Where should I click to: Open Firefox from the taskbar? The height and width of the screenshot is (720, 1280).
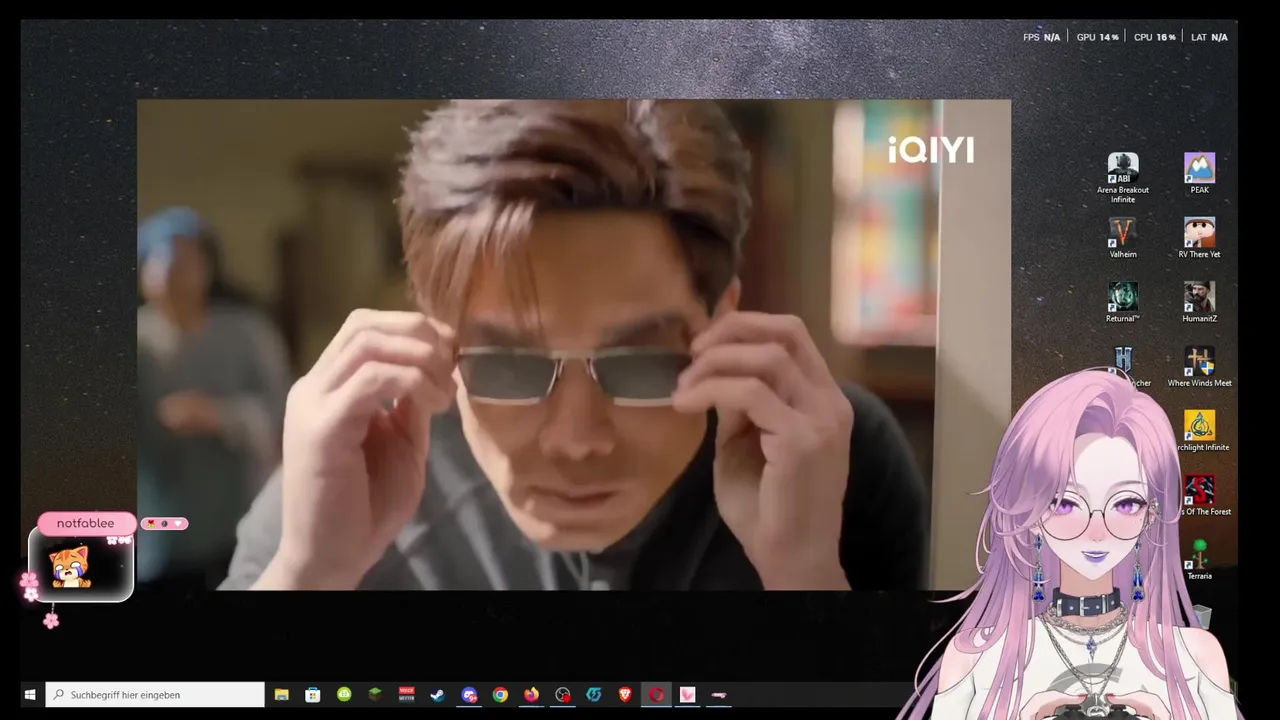click(x=531, y=694)
